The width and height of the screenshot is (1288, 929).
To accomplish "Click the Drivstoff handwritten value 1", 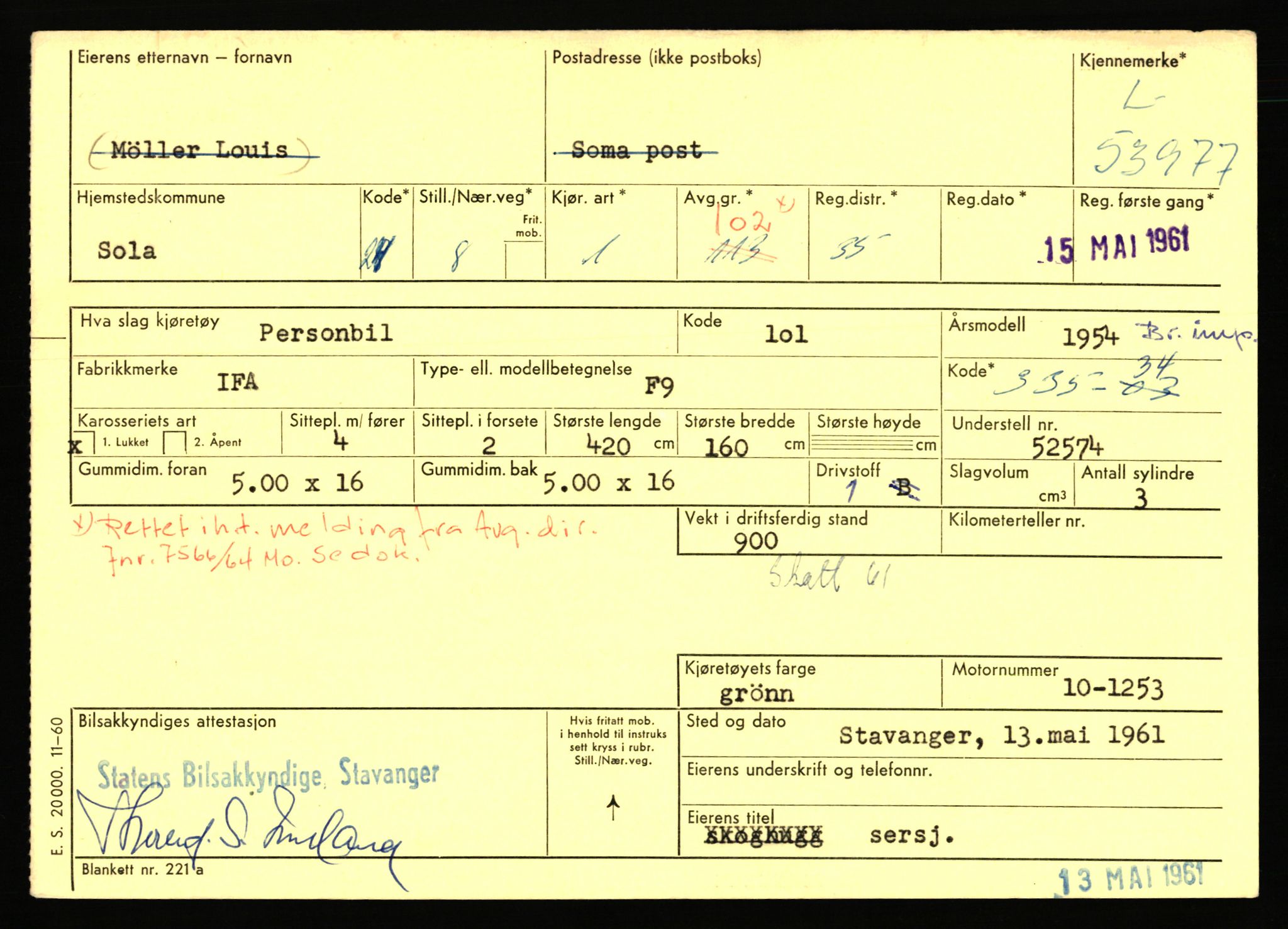I will (852, 491).
